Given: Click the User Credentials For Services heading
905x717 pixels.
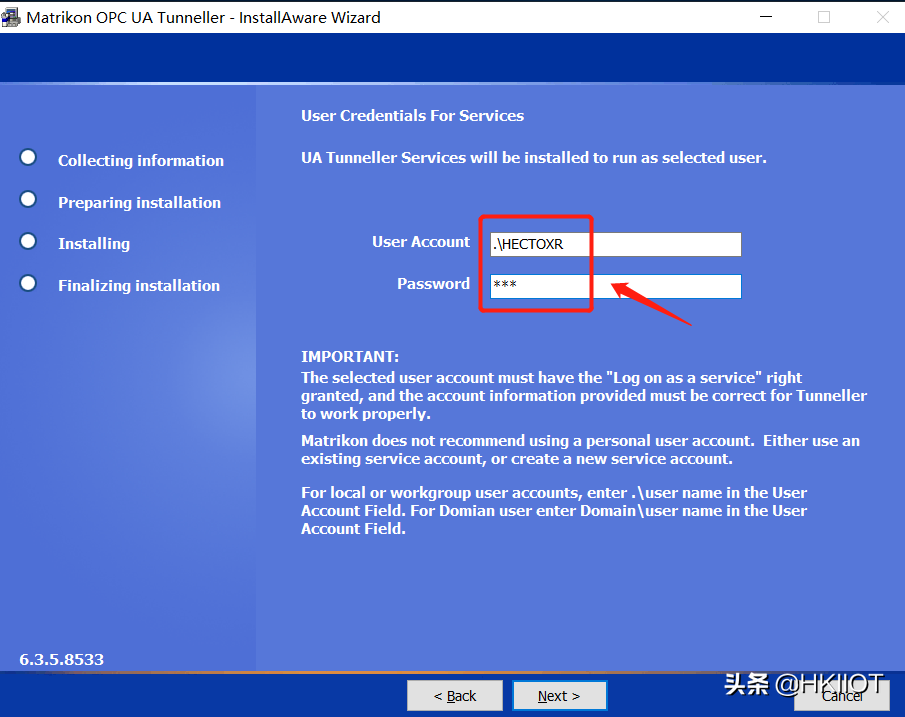Looking at the screenshot, I should tap(412, 116).
